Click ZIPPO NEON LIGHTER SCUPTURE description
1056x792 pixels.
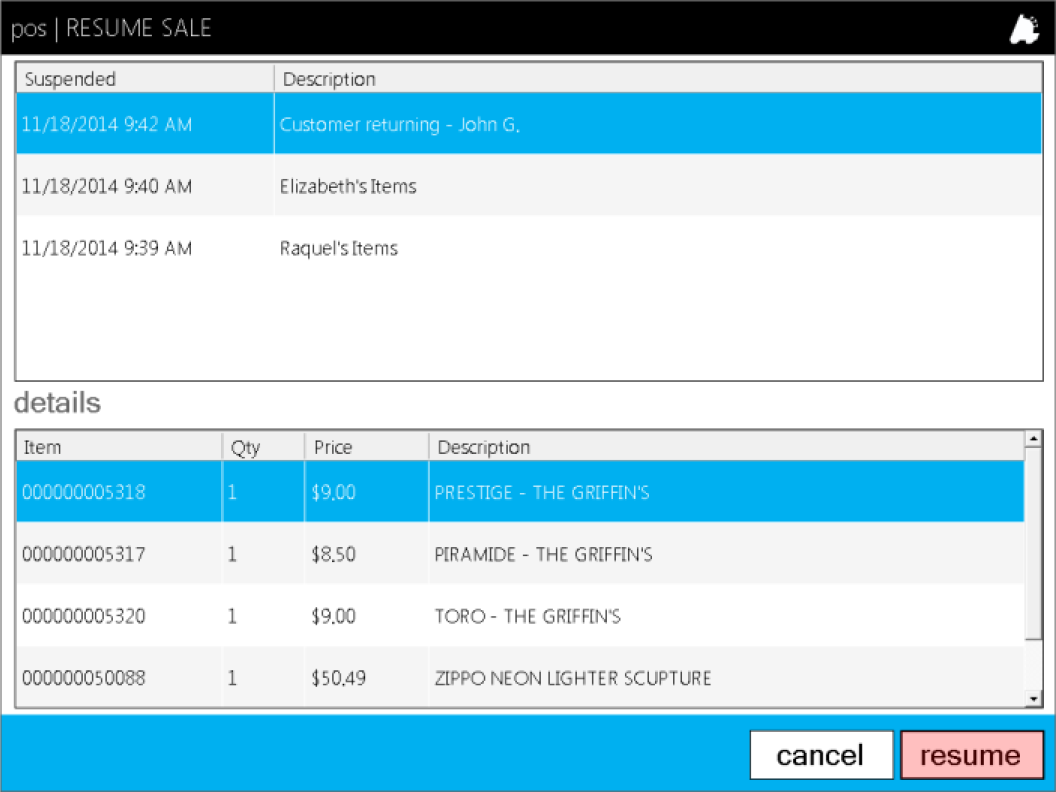pyautogui.click(x=573, y=678)
